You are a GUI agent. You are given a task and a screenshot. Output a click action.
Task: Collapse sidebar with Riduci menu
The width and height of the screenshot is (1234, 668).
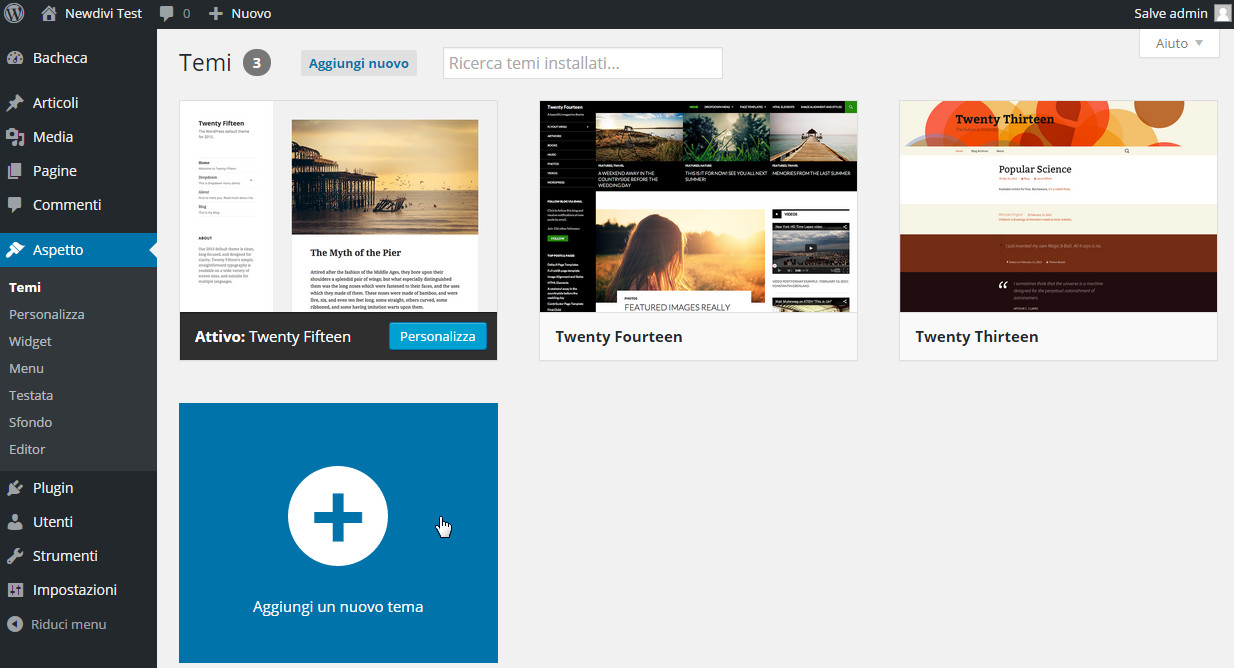tap(68, 624)
